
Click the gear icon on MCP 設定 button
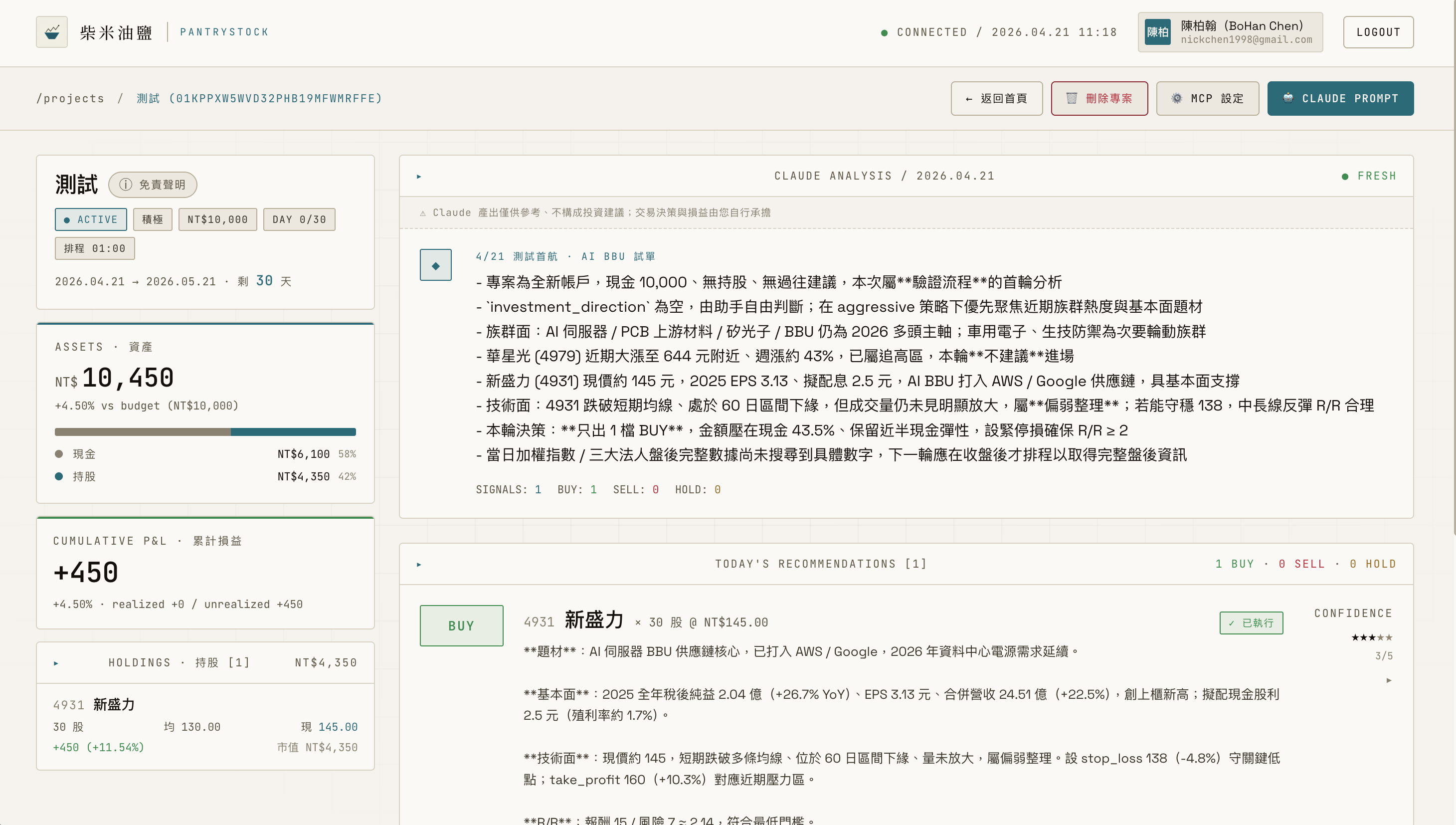[1177, 98]
